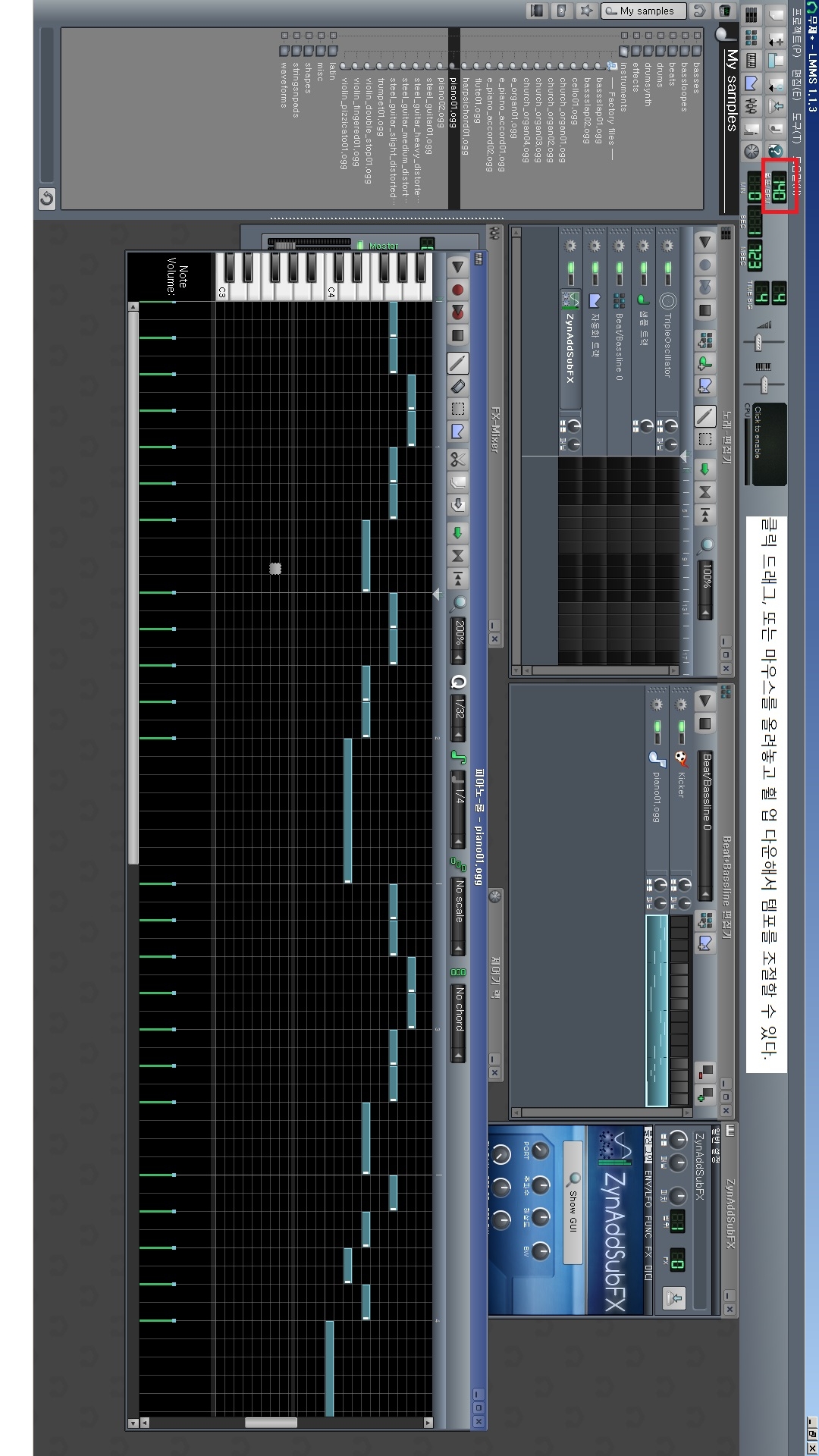Screen dimensions: 819x1456
Task: Create a new project with toolbar icon
Action: click(775, 15)
